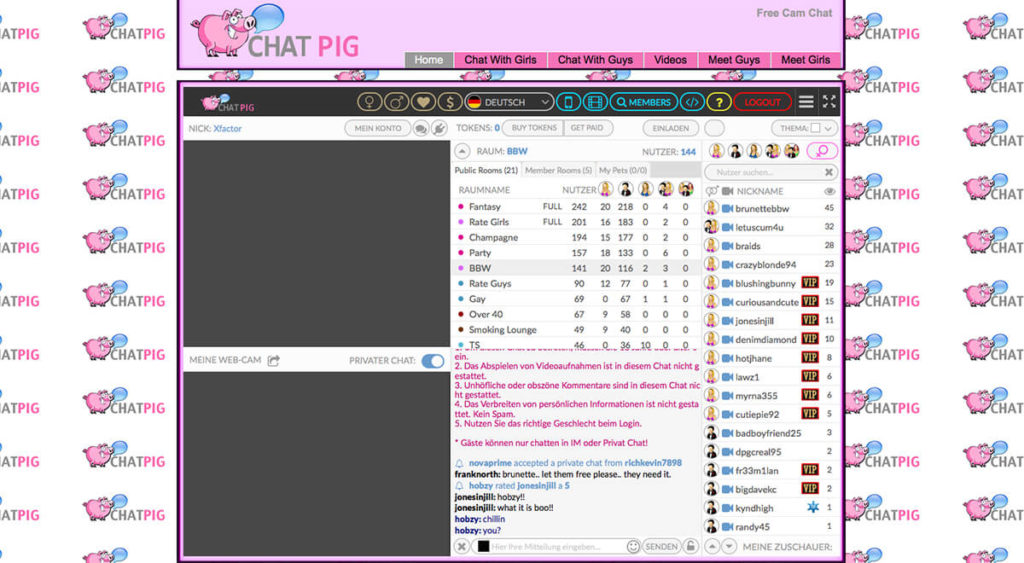This screenshot has height=563, width=1024.
Task: Click the share icon next to Meine Web-Cam
Action: [x=274, y=361]
